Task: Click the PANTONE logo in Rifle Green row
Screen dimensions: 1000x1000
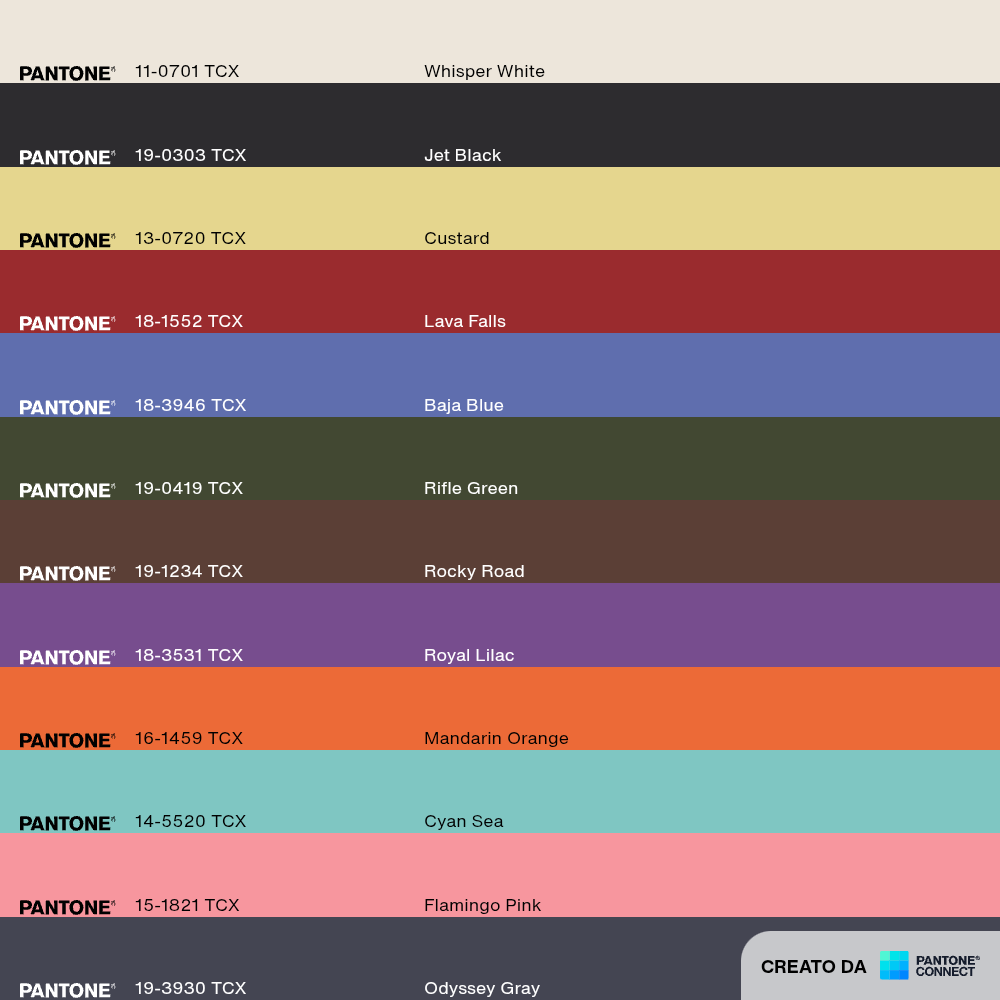Action: (x=67, y=490)
